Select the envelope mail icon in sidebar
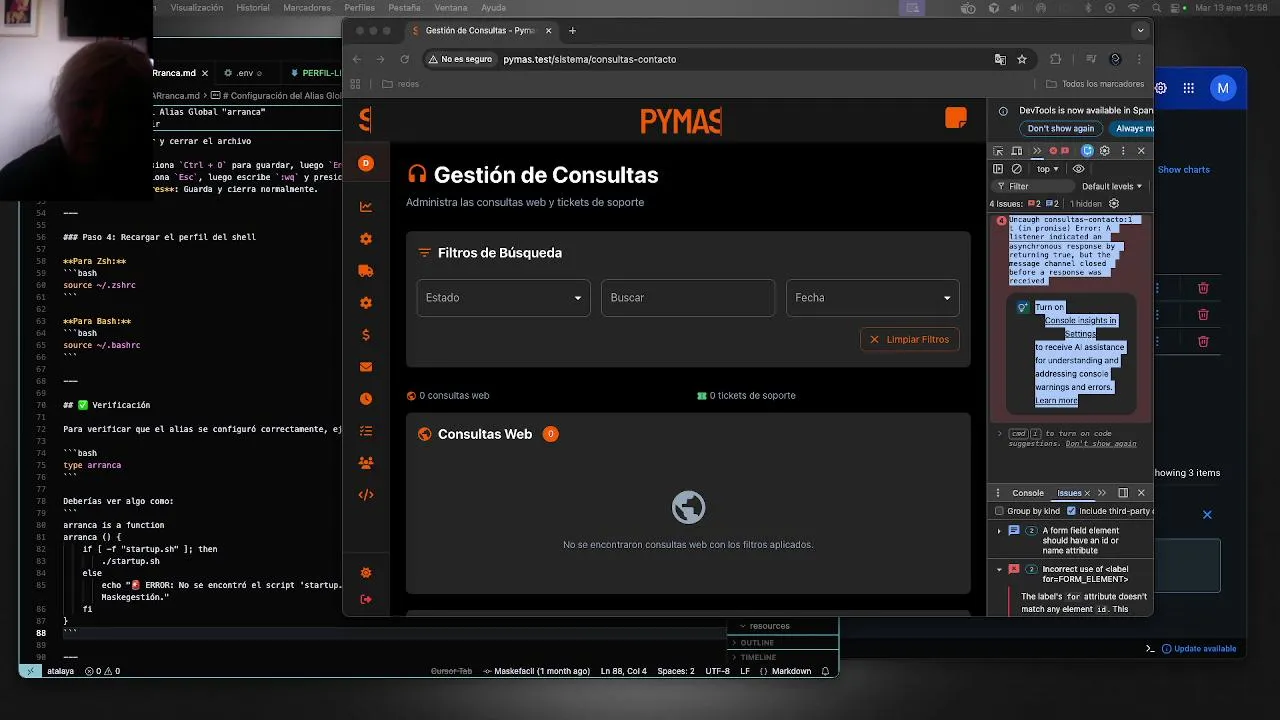Screen dimensions: 1280x720 [366, 367]
